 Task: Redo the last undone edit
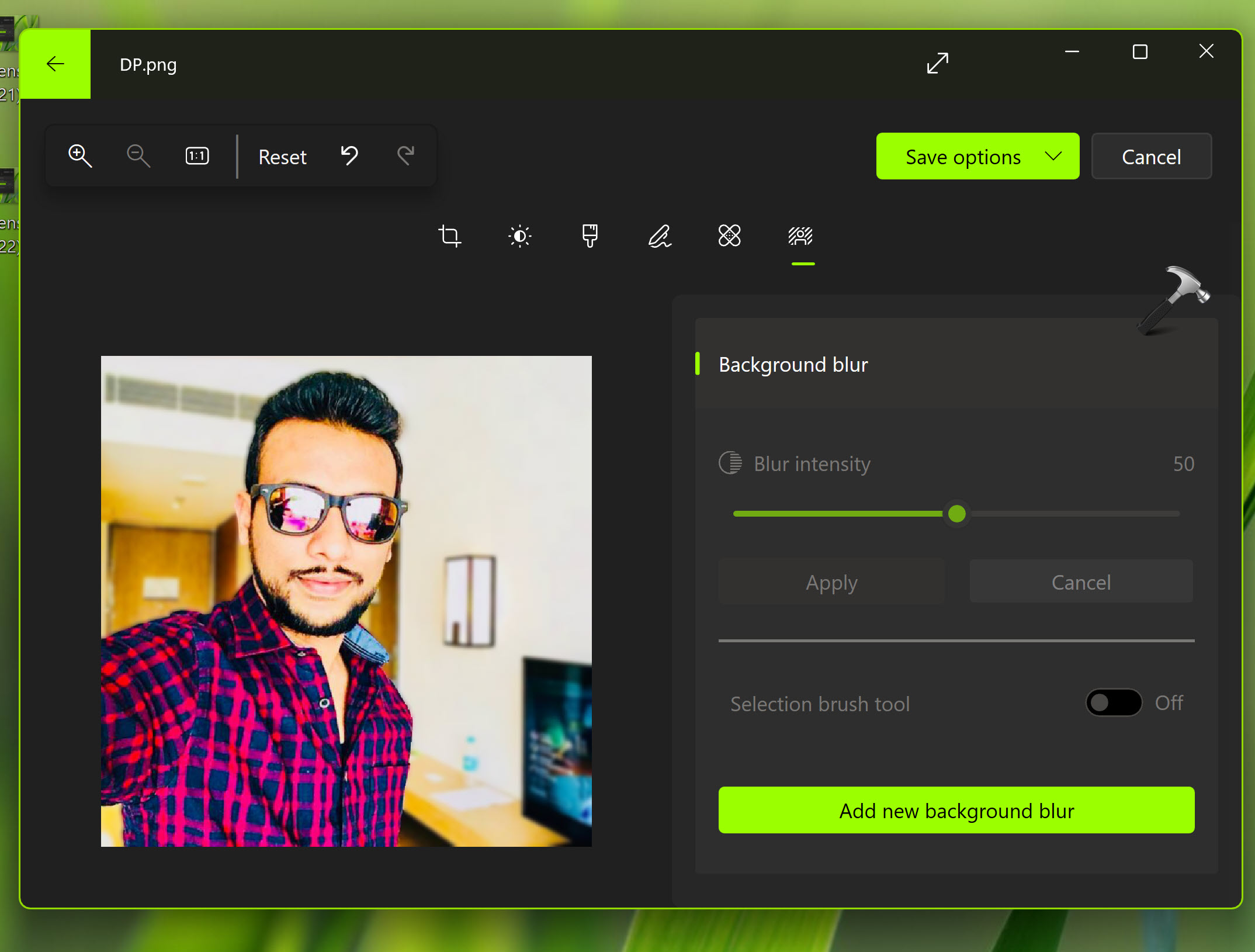405,156
